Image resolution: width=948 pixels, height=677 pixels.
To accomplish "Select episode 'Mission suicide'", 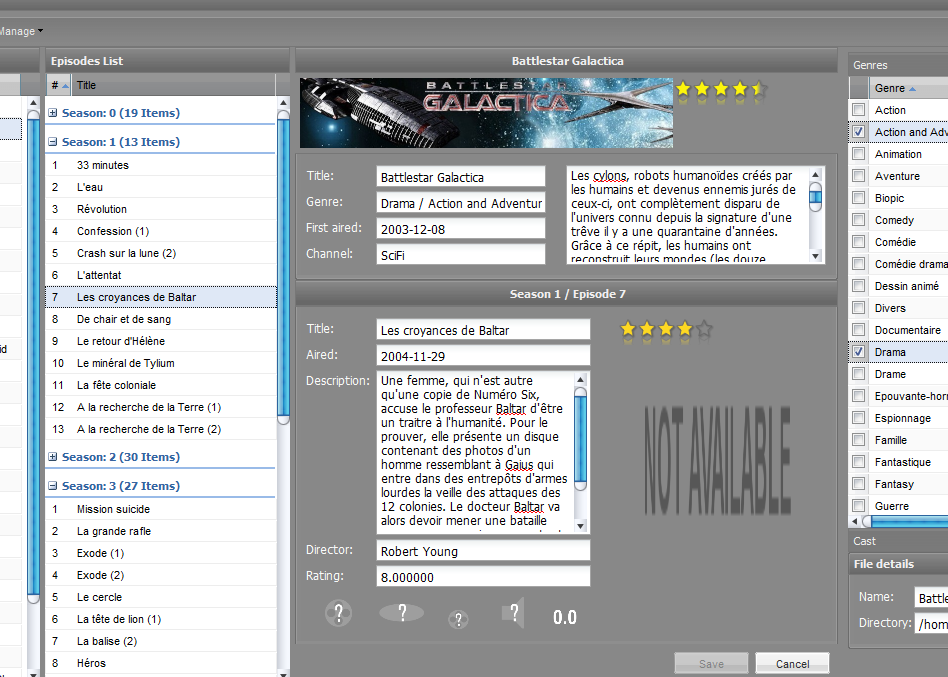I will pos(161,509).
